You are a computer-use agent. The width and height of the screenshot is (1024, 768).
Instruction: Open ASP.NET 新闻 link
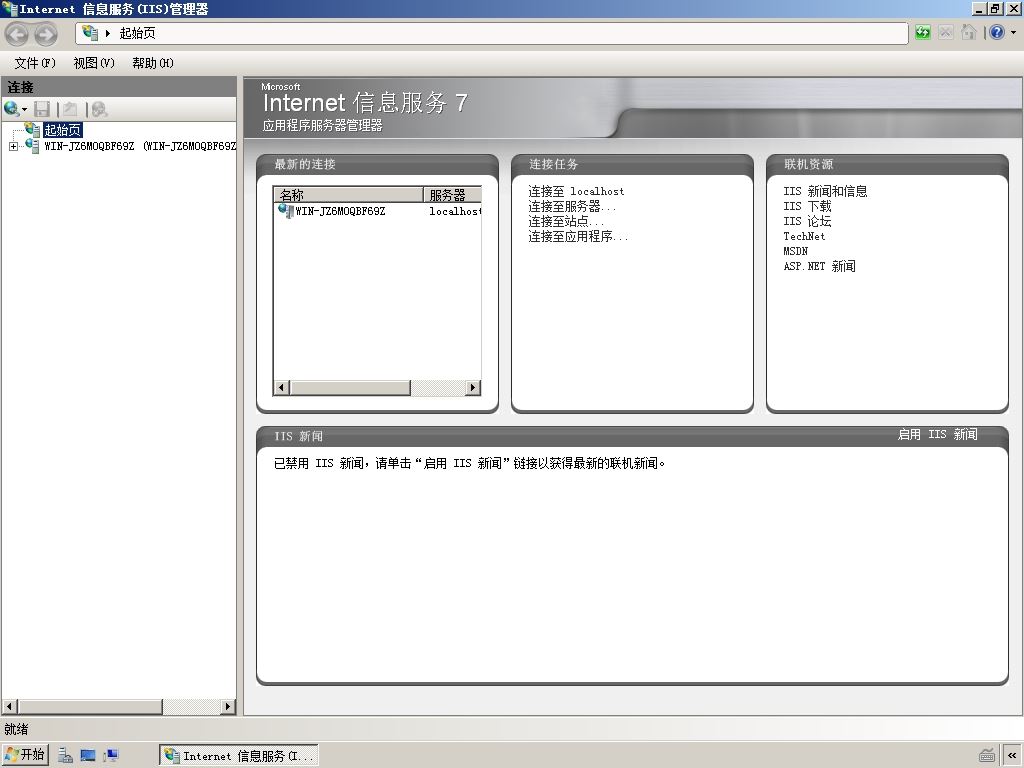820,266
